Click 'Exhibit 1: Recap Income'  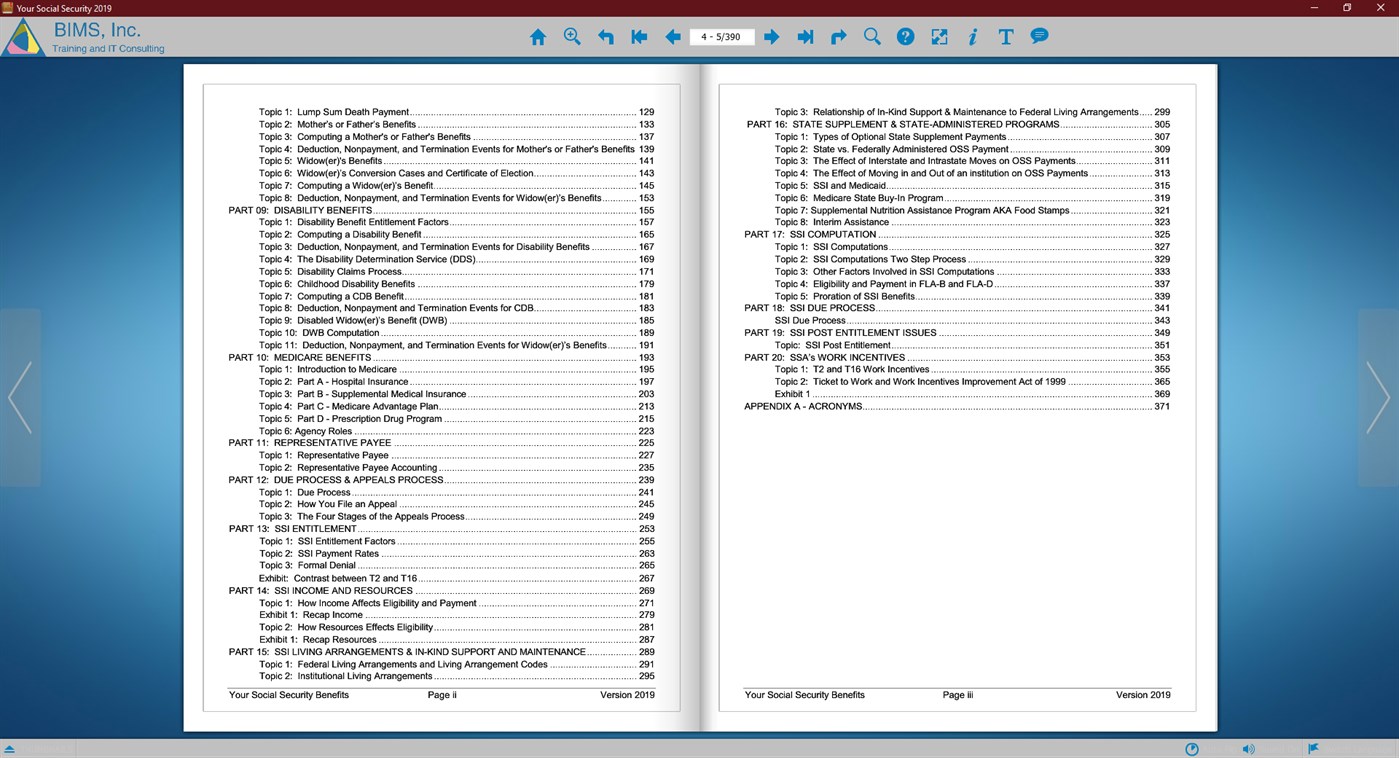click(456, 615)
